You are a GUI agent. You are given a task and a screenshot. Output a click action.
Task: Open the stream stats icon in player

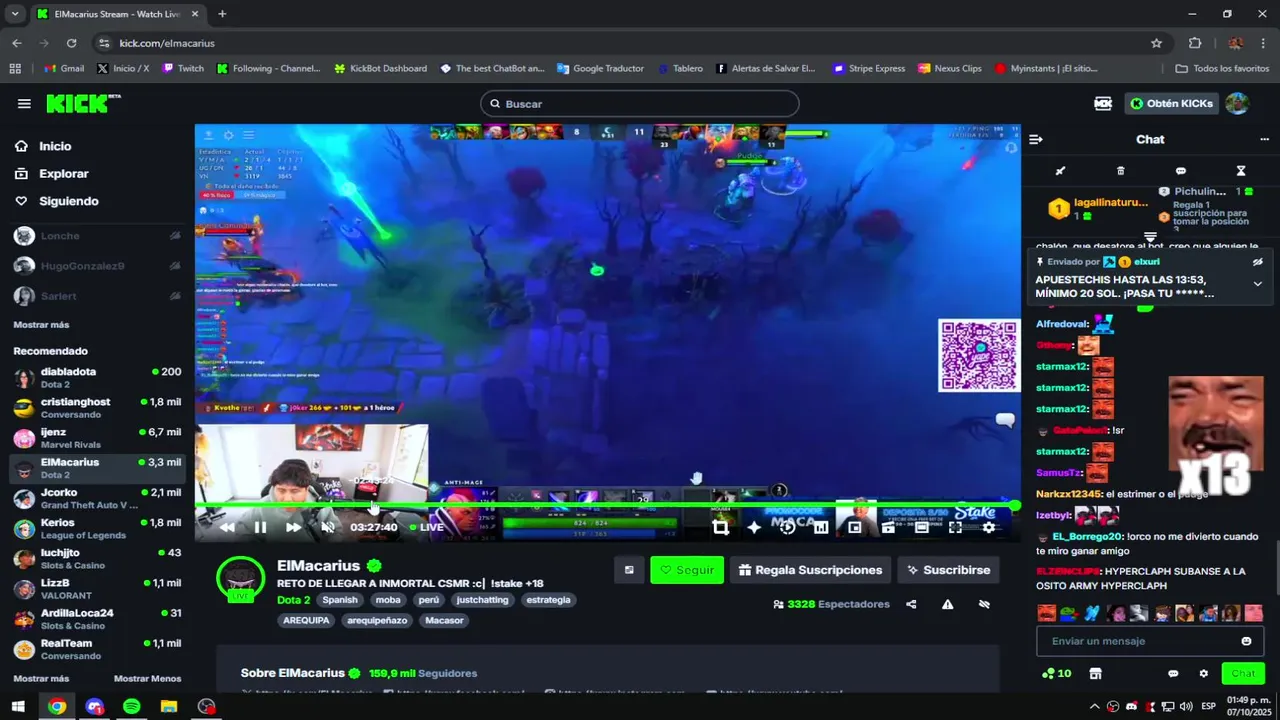(821, 527)
